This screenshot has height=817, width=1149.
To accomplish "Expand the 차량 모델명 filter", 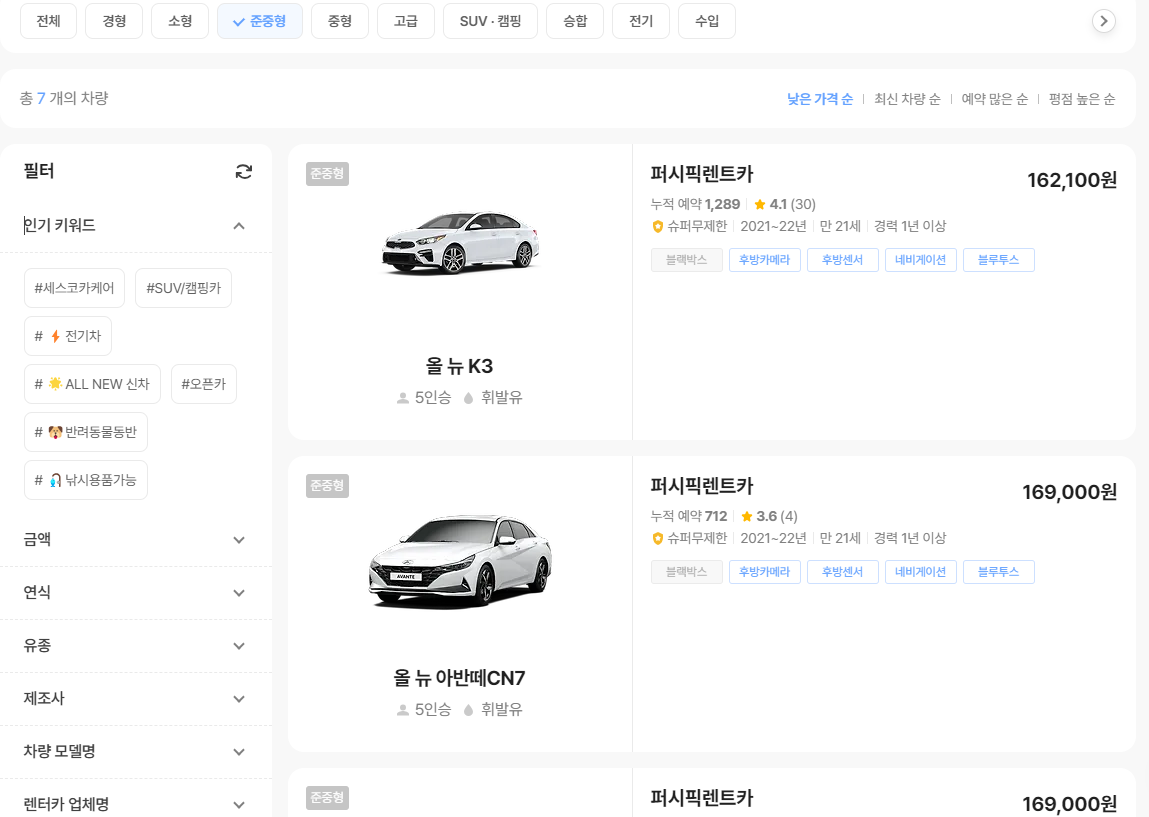I will [239, 752].
